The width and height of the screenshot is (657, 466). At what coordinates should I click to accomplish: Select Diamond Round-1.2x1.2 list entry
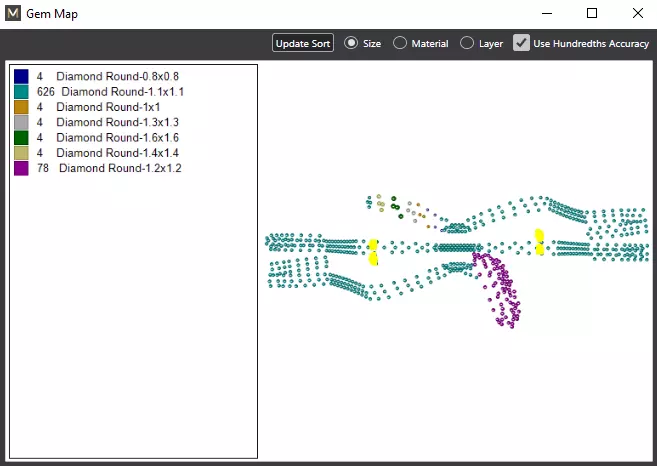98,168
